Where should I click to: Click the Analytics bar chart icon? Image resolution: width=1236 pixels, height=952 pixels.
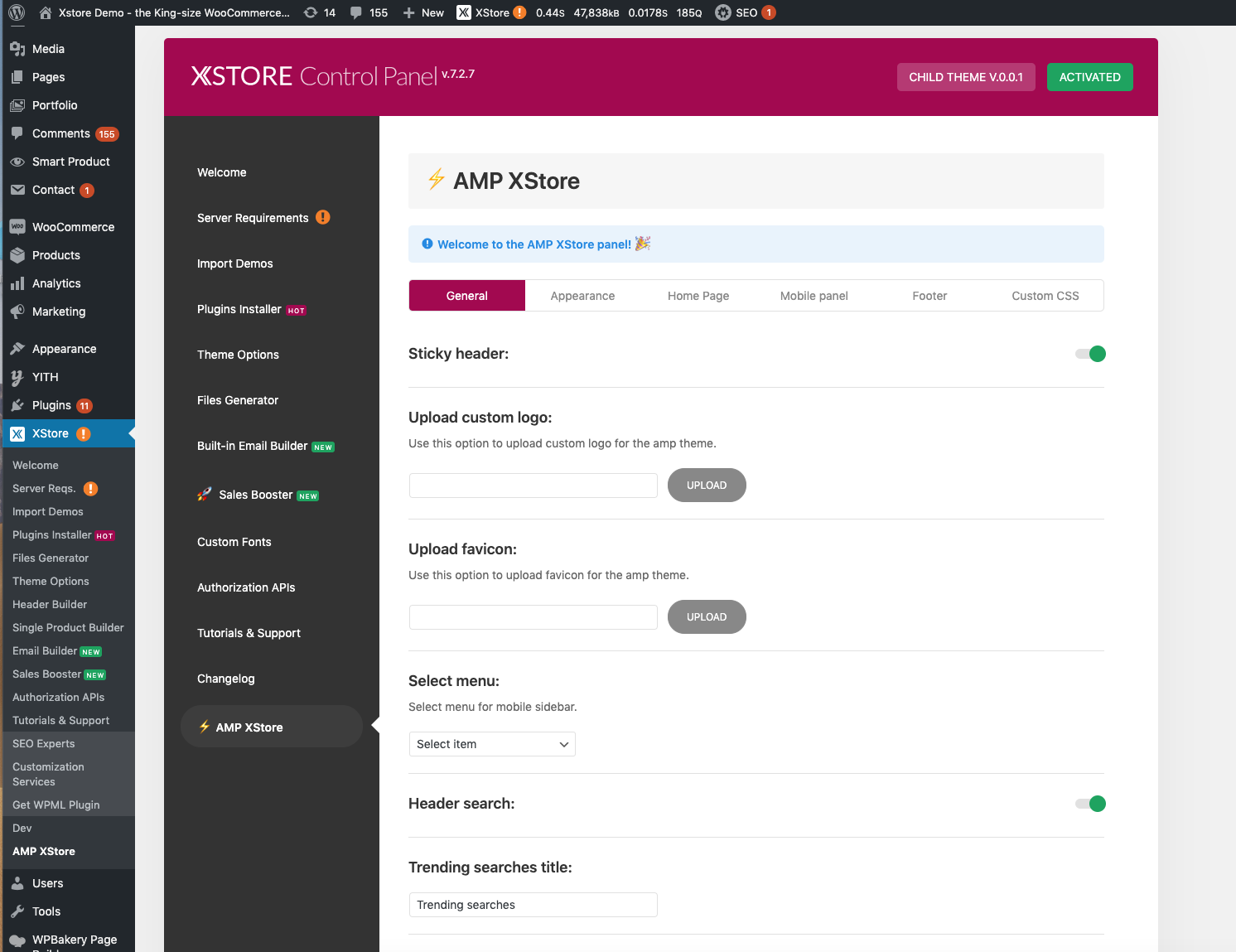click(x=17, y=283)
